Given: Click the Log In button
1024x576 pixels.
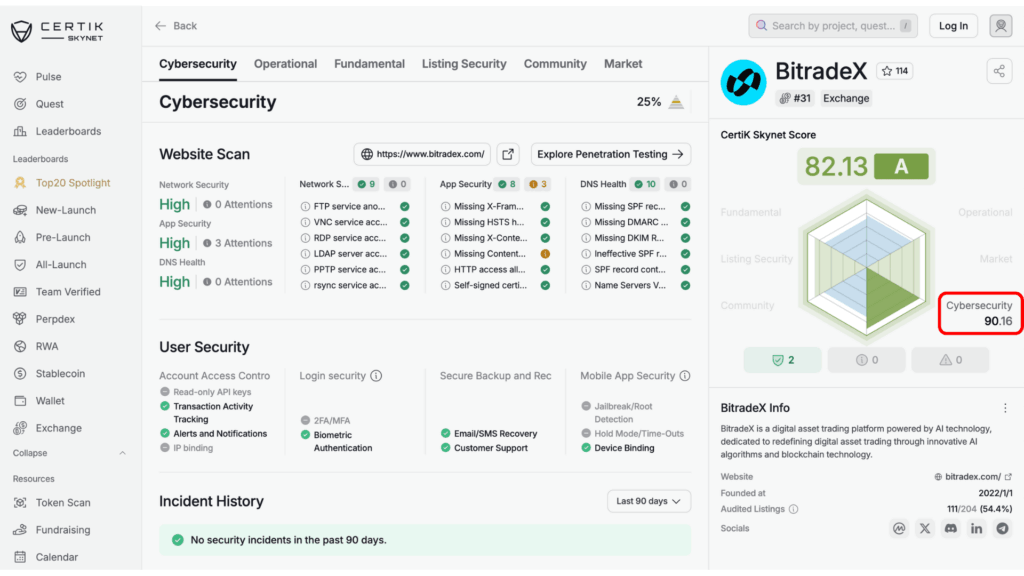Looking at the screenshot, I should 953,26.
